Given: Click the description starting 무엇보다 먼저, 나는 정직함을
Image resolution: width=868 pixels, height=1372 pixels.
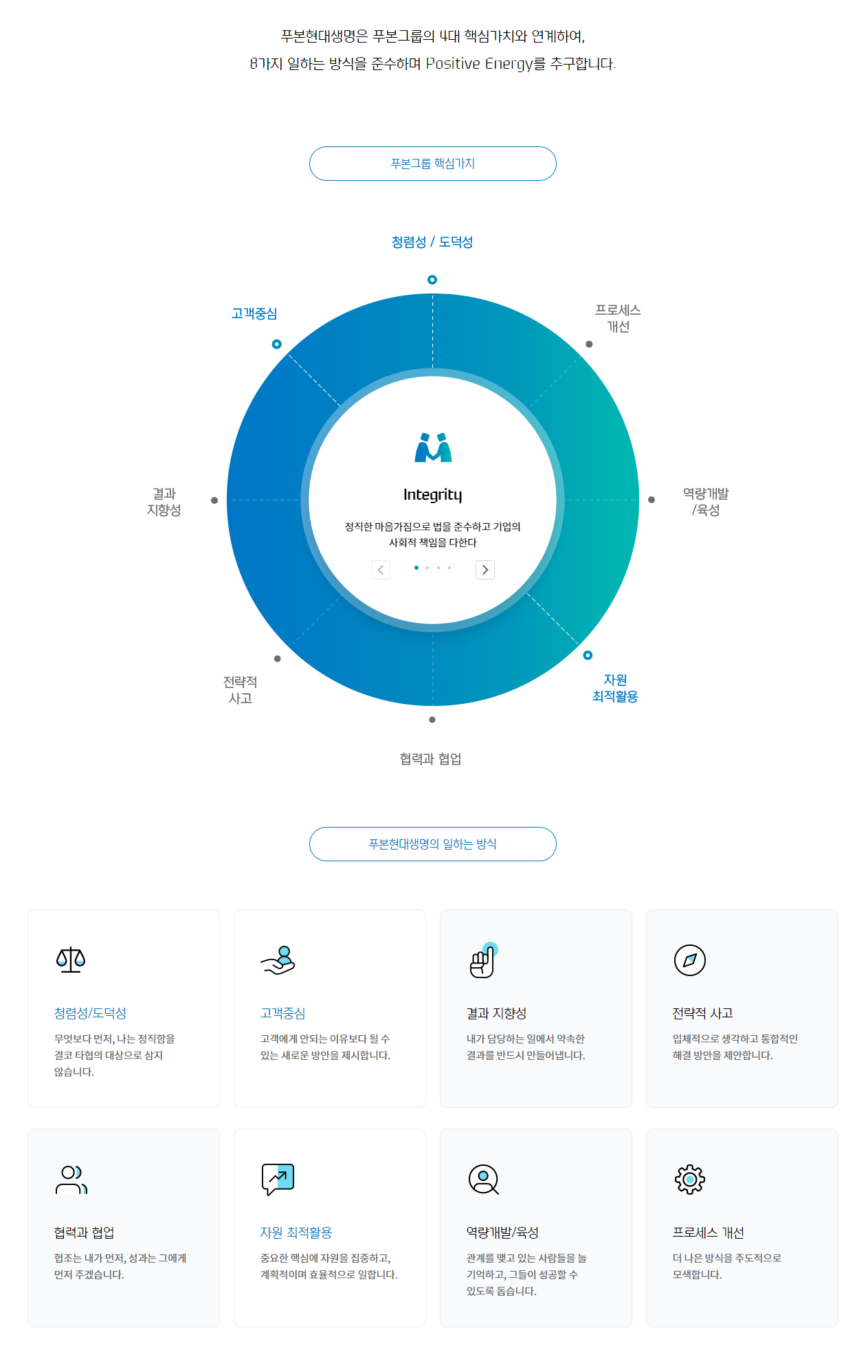Looking at the screenshot, I should [x=115, y=1055].
